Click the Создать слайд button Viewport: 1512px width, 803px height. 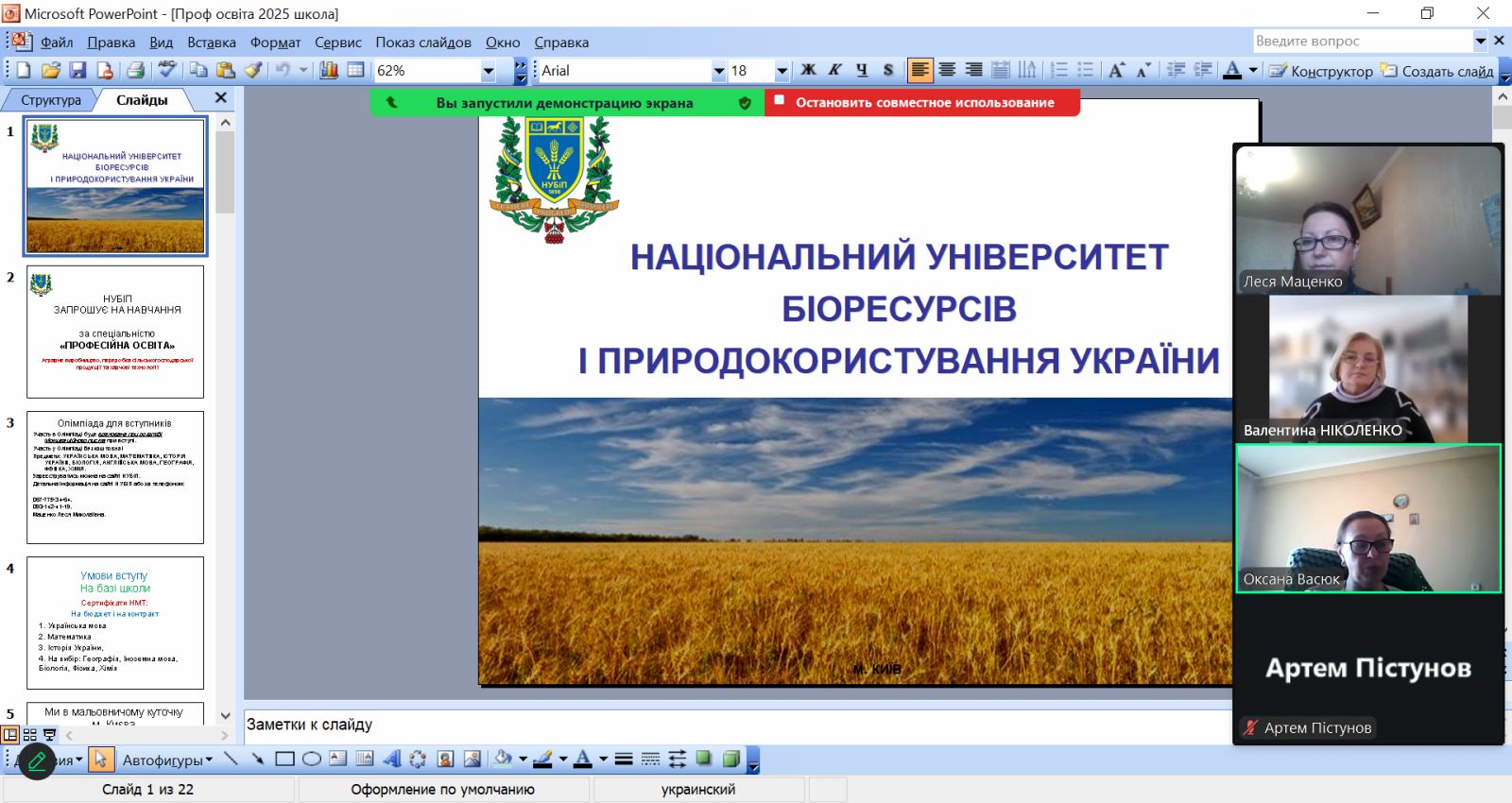1437,71
